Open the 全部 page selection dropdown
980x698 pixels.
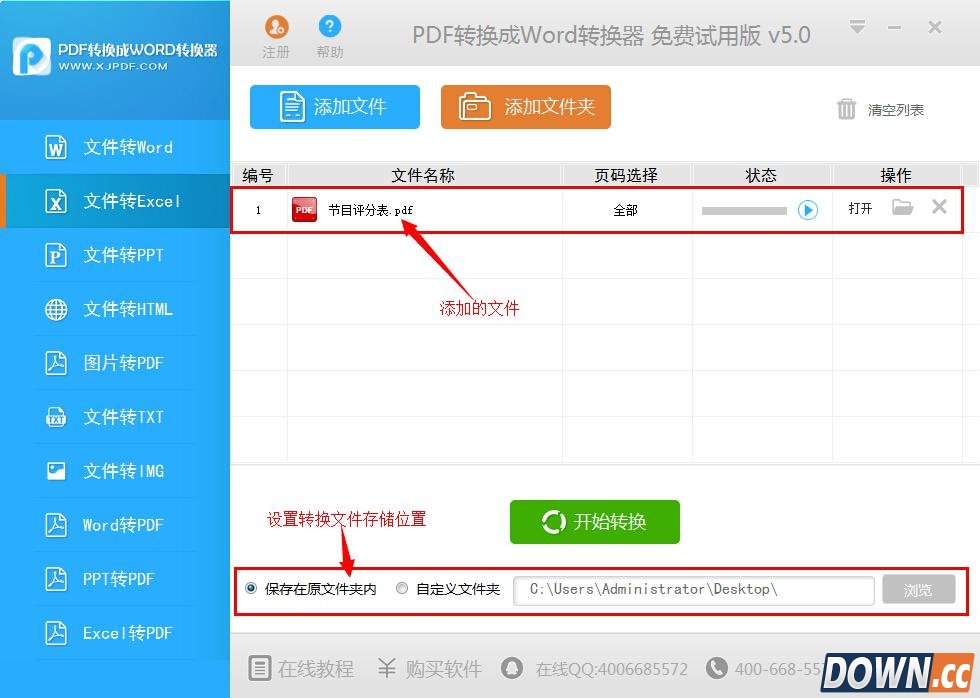(627, 210)
